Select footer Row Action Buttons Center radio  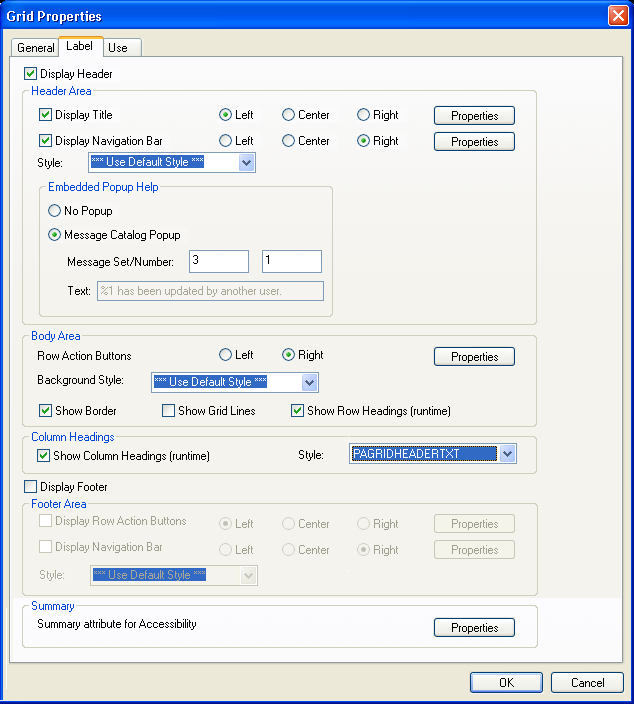[288, 524]
